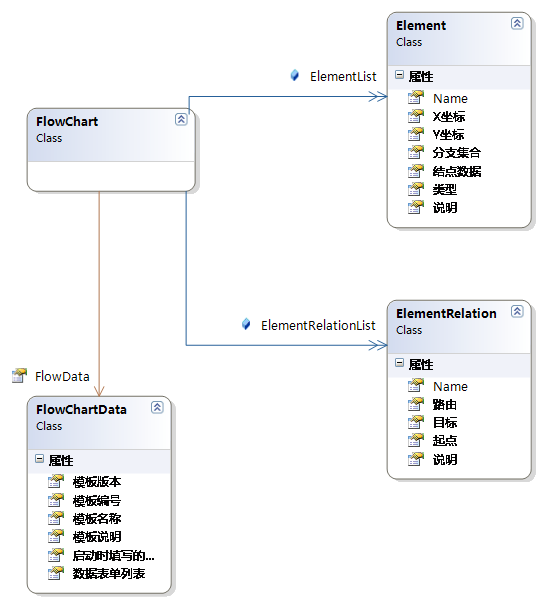Click the ElementList field diamond icon

(x=295, y=76)
